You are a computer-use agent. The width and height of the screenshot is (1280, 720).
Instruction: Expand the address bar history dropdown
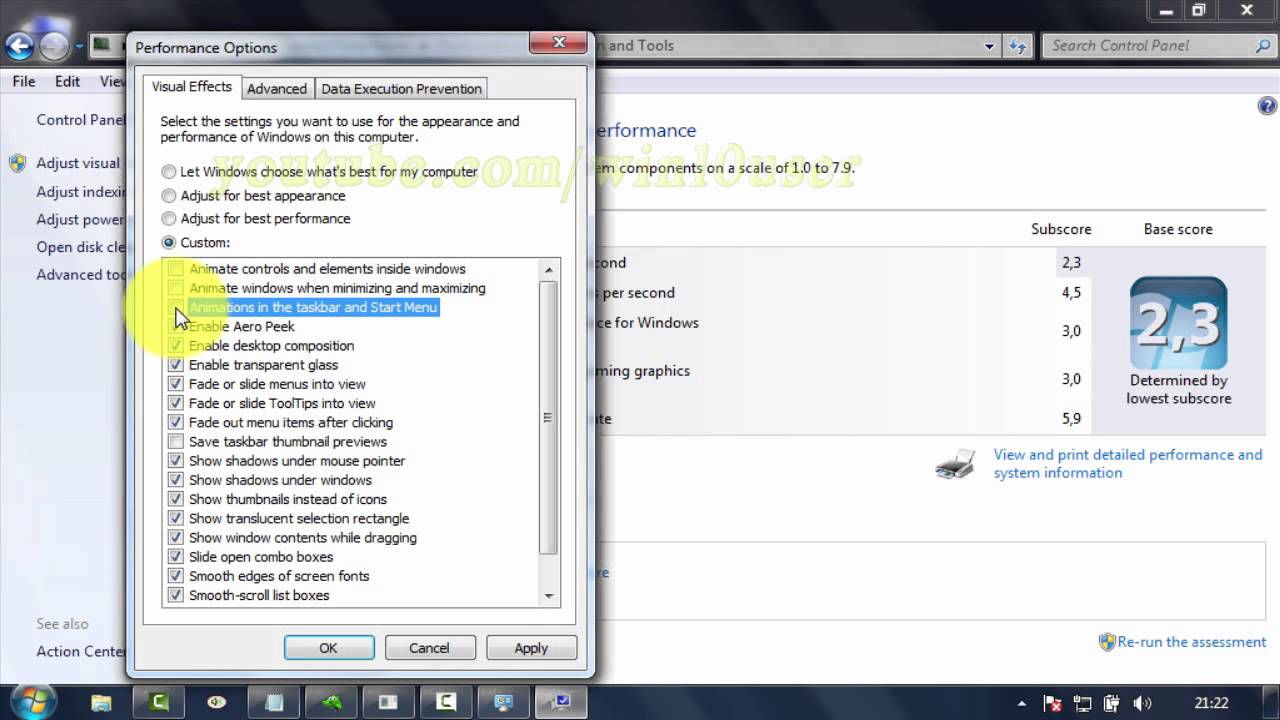pyautogui.click(x=990, y=45)
